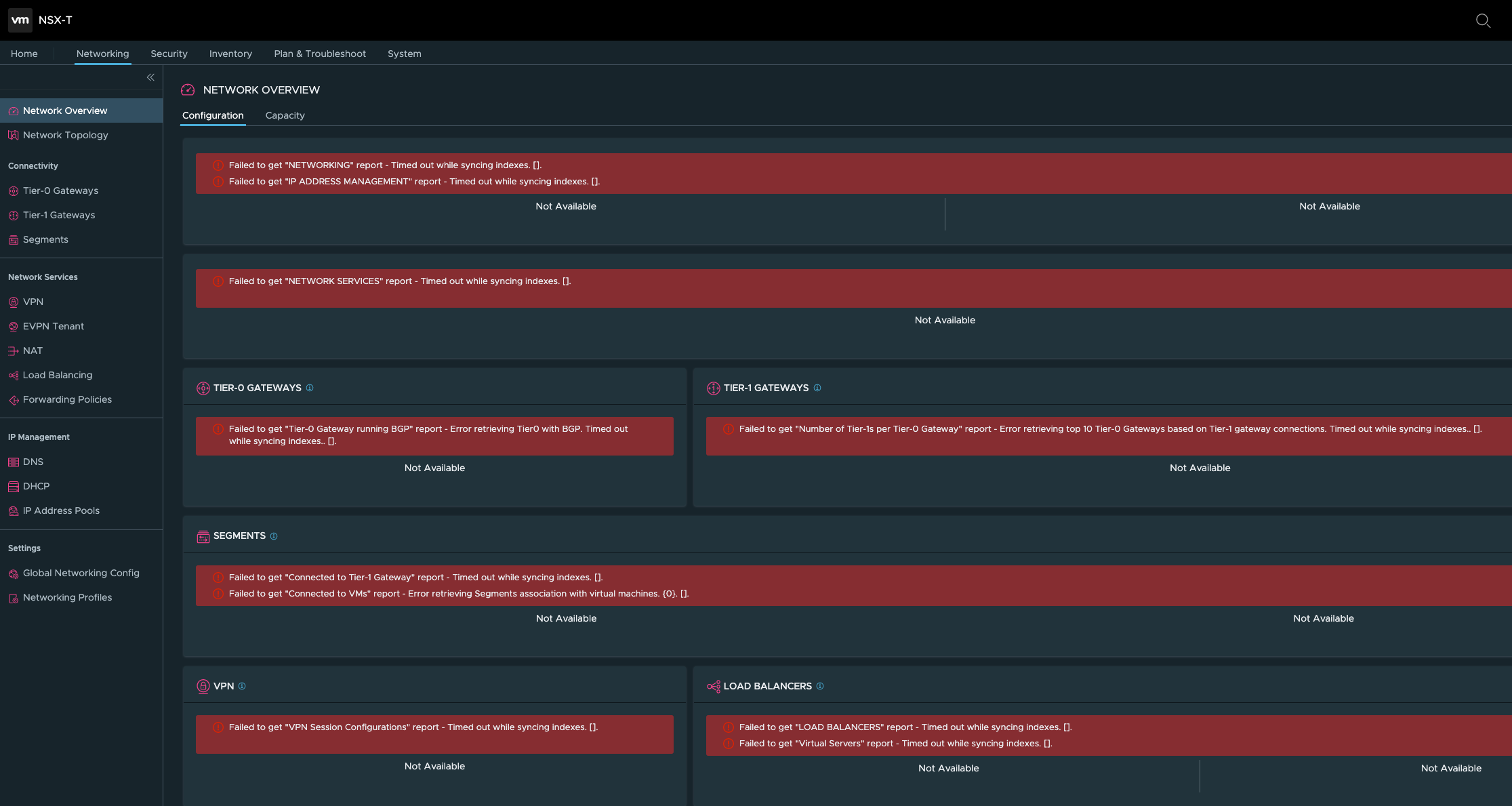The image size is (1512, 806).
Task: Navigate to Tier-0 Gateways sidebar link
Action: tap(61, 190)
